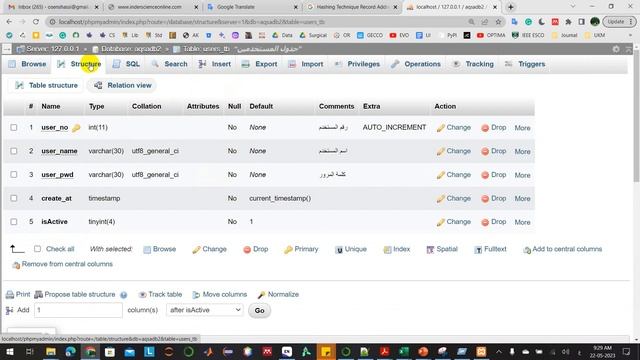Open the Windows Start menu
The width and height of the screenshot is (640, 360).
10,351
